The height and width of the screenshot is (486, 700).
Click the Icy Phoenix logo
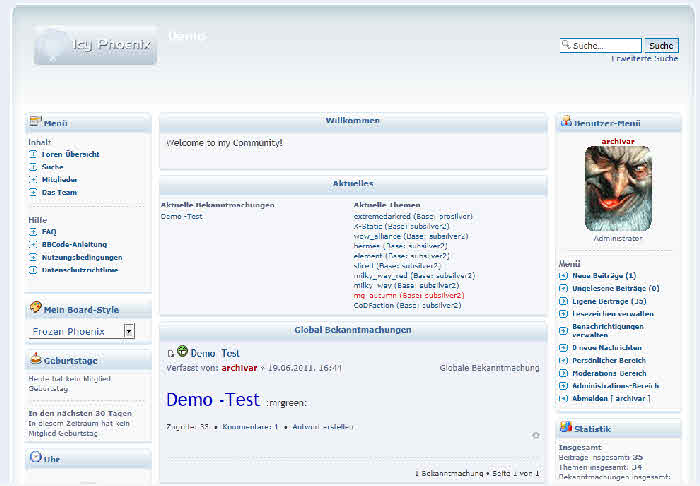pyautogui.click(x=95, y=45)
